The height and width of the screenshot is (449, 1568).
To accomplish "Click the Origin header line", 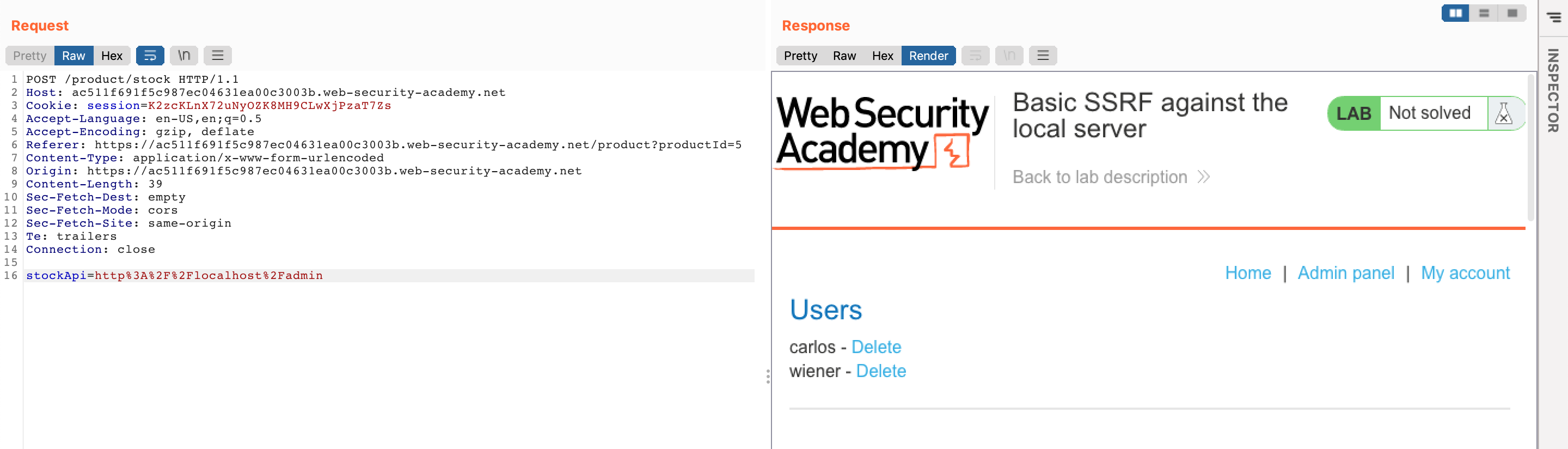I will click(304, 171).
